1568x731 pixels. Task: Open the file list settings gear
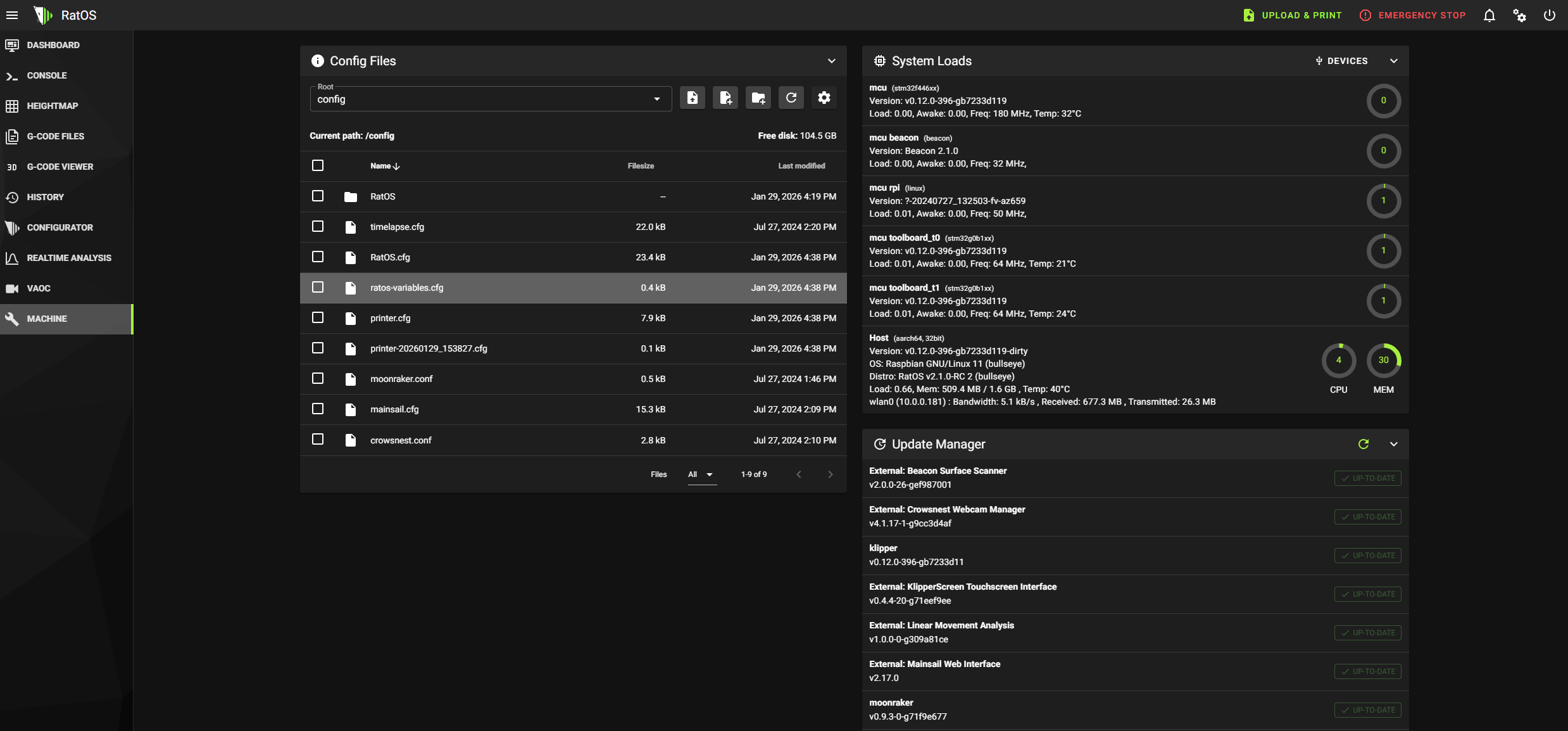pos(824,98)
